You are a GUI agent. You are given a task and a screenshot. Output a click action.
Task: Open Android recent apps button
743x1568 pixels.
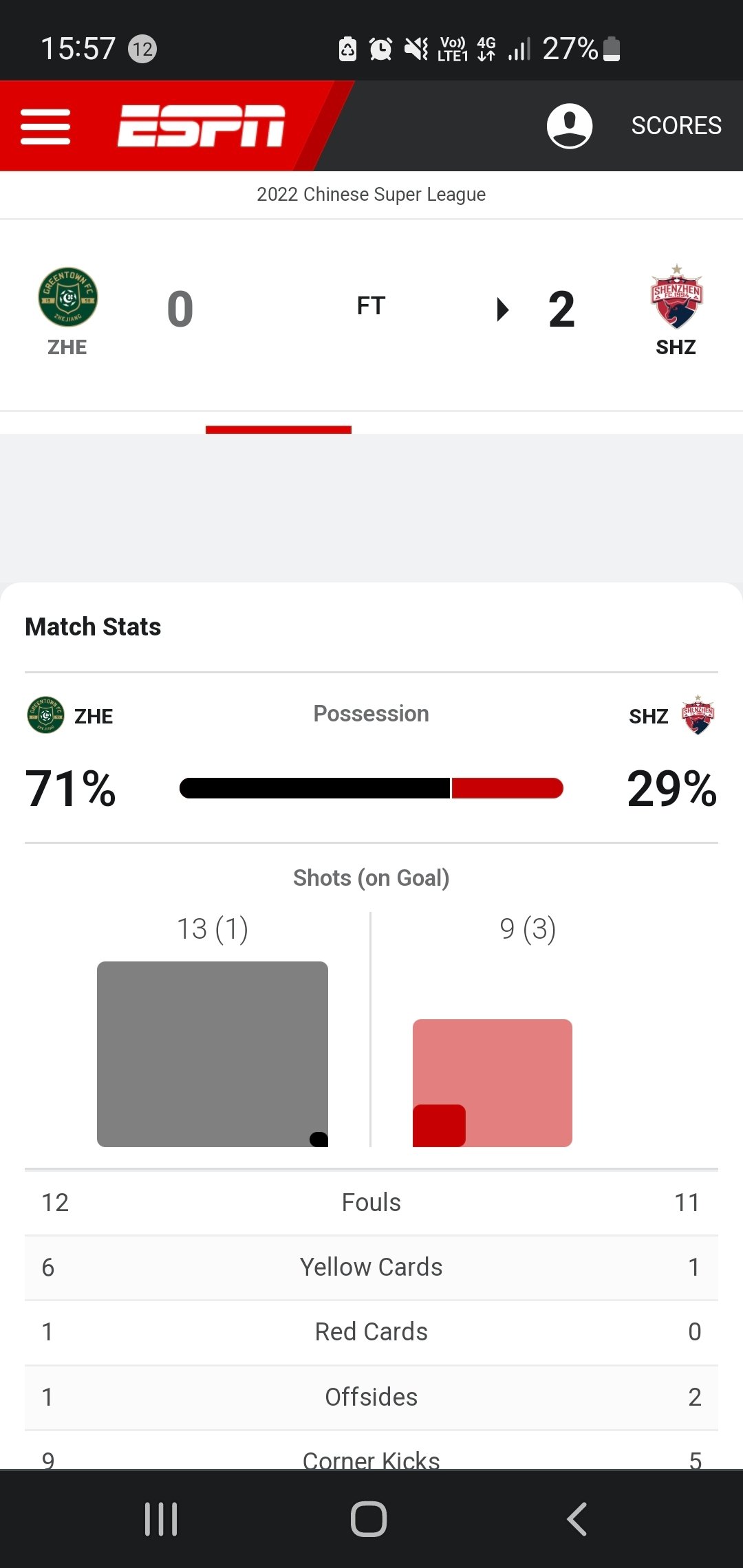161,1518
